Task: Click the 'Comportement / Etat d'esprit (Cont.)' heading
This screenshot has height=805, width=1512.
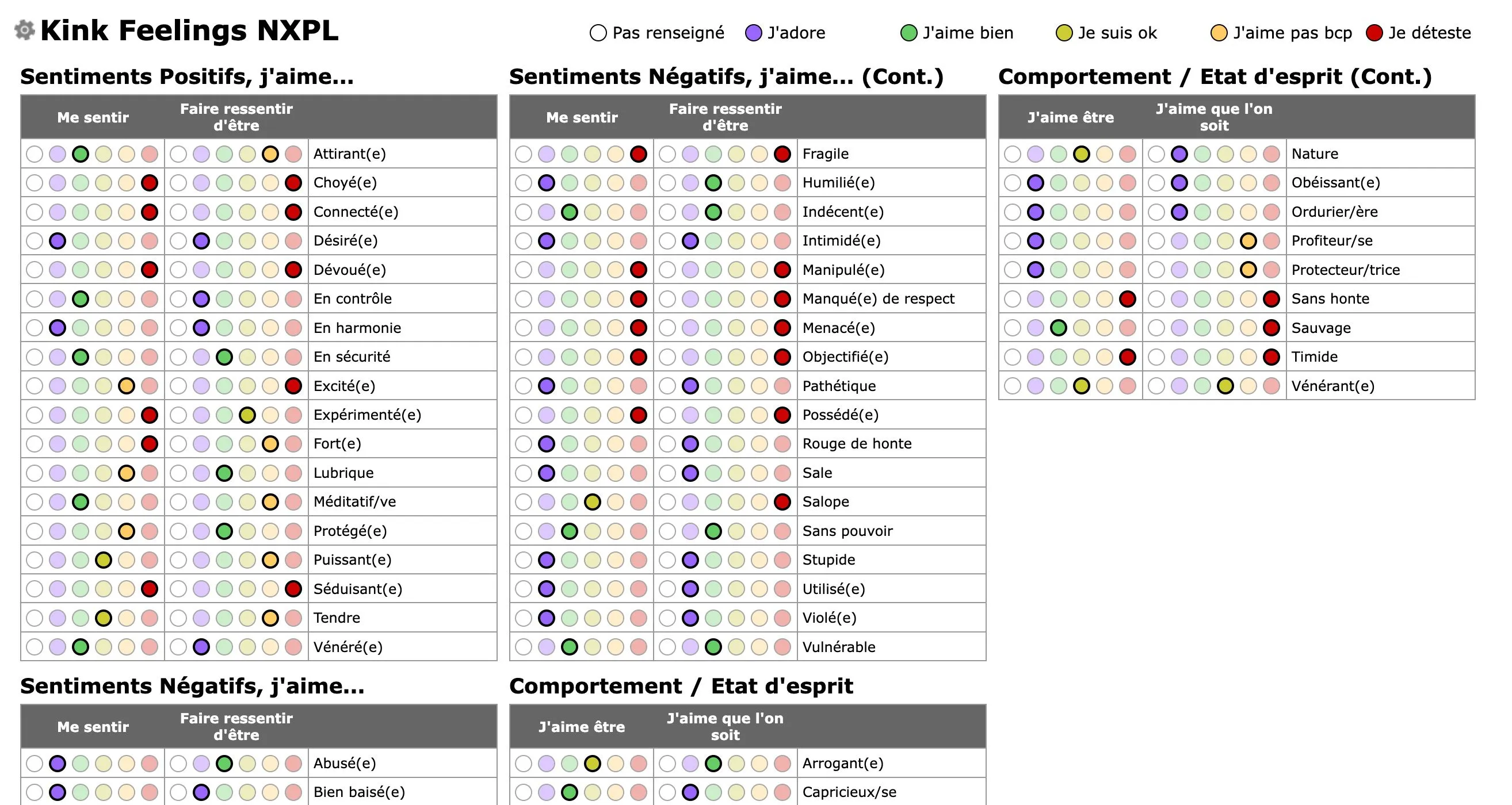Action: (1215, 77)
